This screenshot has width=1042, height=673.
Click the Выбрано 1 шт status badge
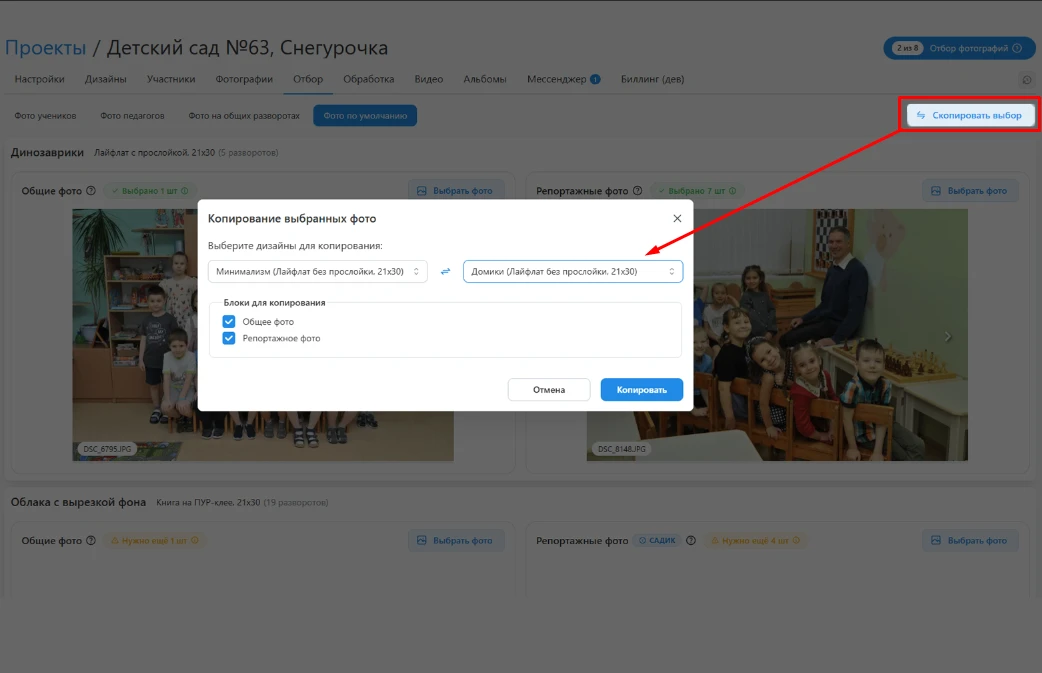(x=150, y=191)
